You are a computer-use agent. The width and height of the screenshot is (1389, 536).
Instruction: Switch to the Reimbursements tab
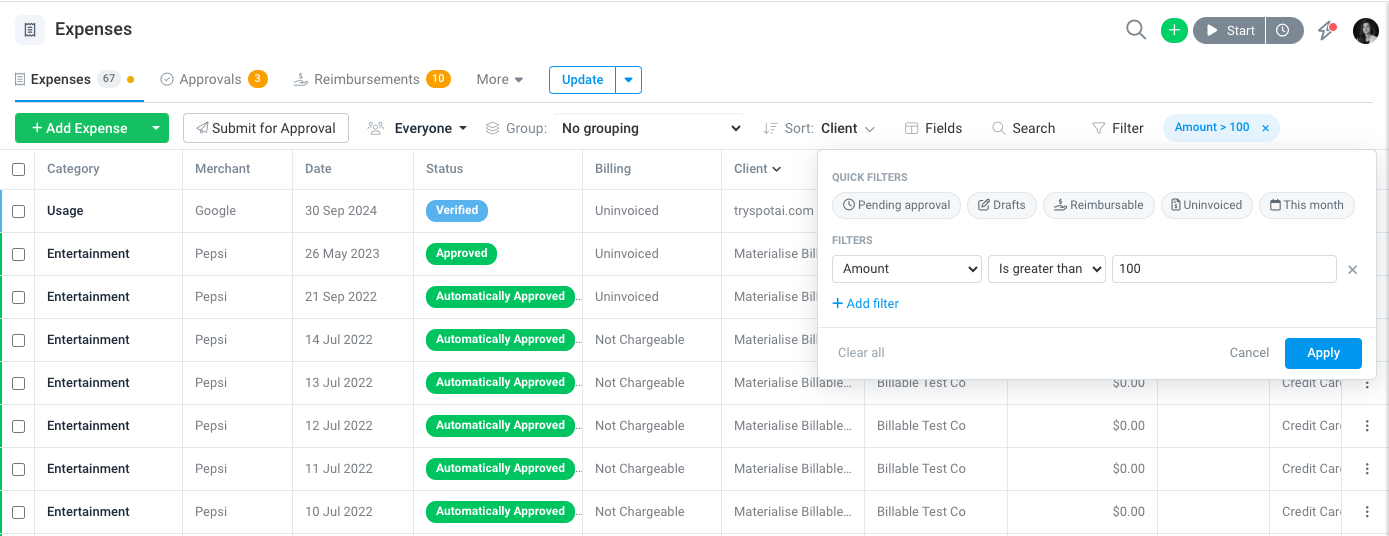click(x=371, y=79)
